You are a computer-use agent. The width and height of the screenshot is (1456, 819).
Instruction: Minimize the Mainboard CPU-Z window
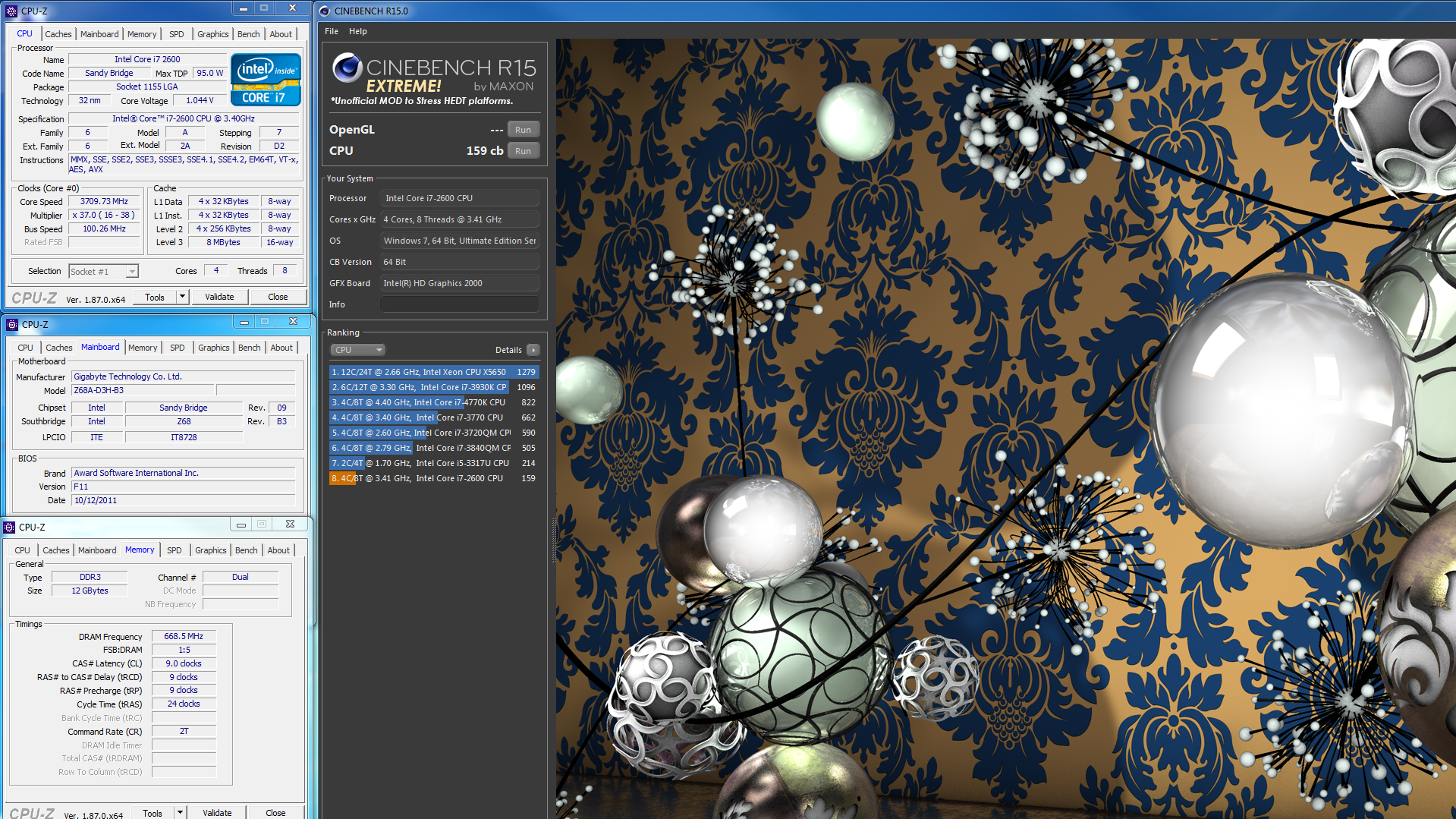coord(244,322)
